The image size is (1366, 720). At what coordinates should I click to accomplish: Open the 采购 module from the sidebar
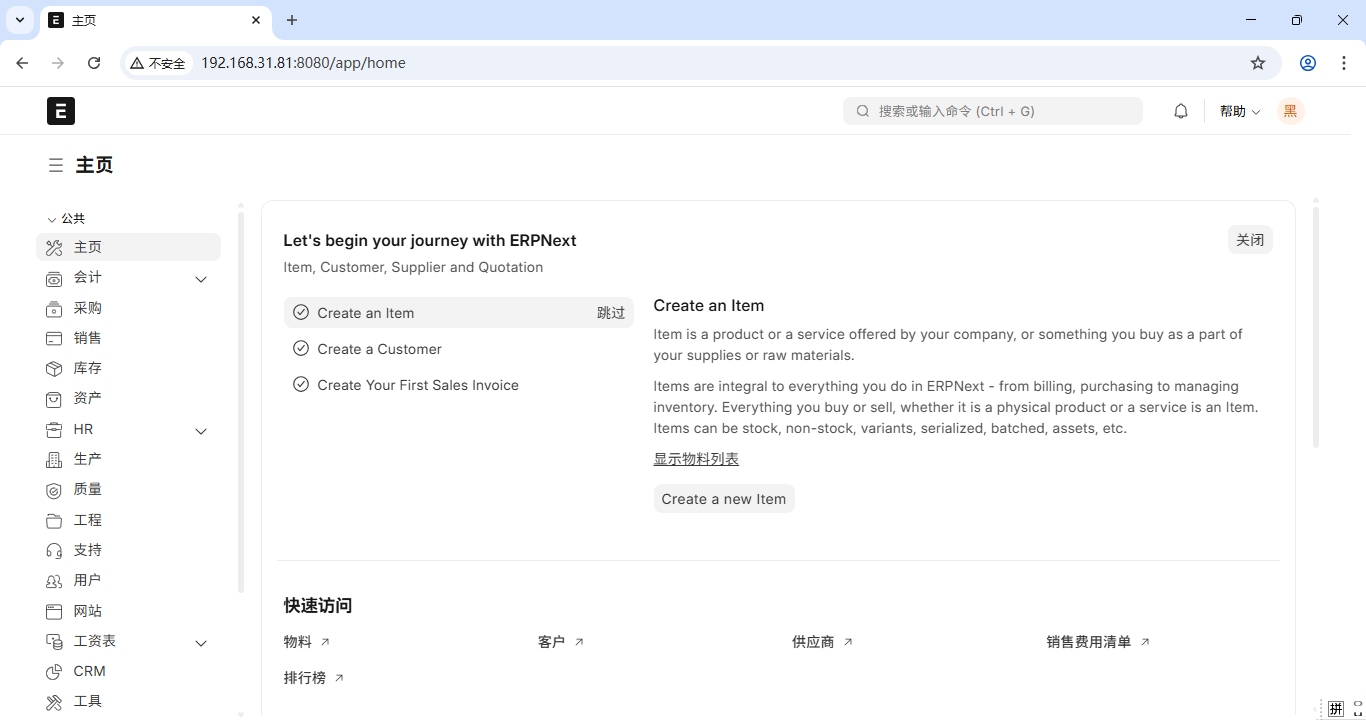click(x=128, y=308)
